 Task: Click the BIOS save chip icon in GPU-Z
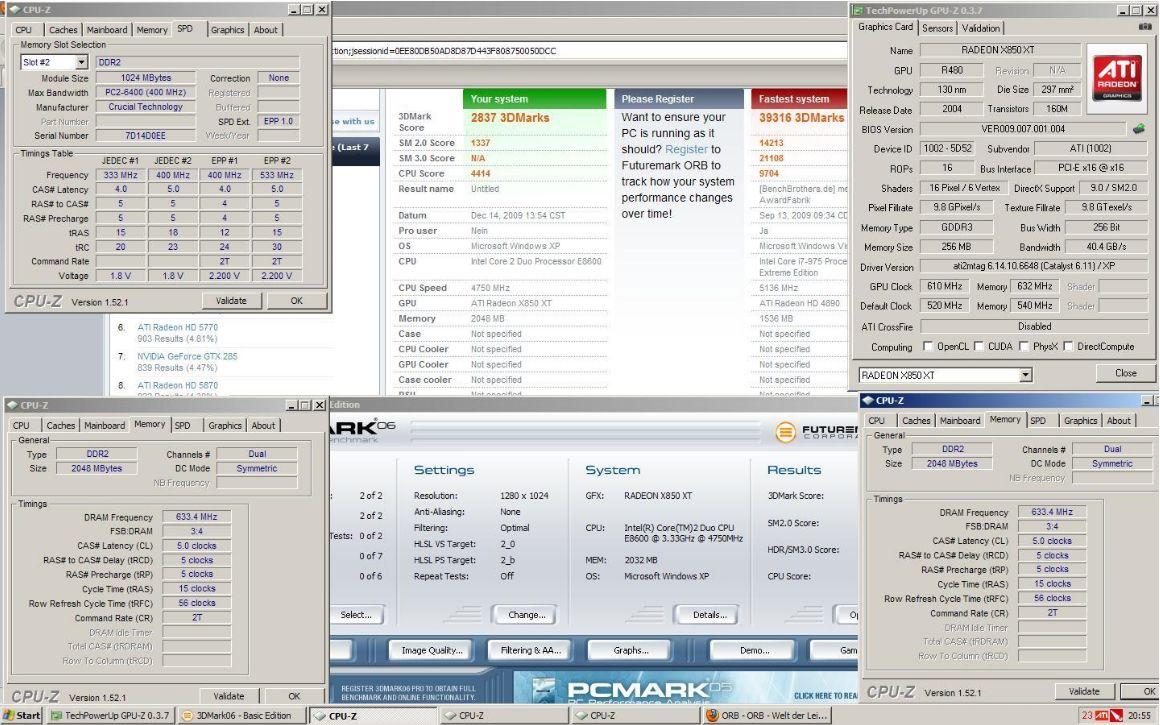point(1139,129)
